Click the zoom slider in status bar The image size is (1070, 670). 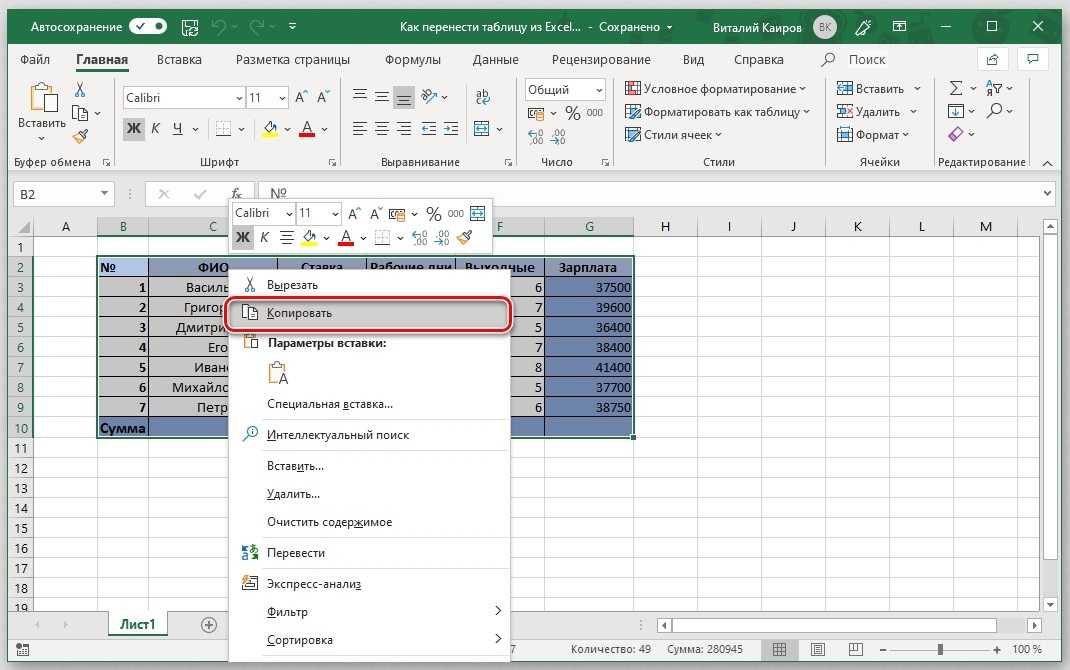(939, 650)
